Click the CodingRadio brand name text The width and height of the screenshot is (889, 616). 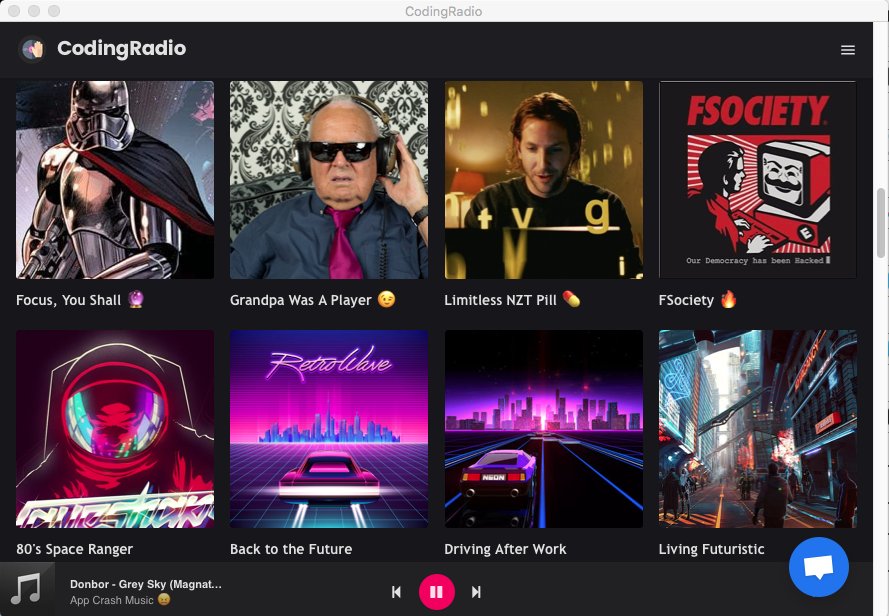coord(121,49)
